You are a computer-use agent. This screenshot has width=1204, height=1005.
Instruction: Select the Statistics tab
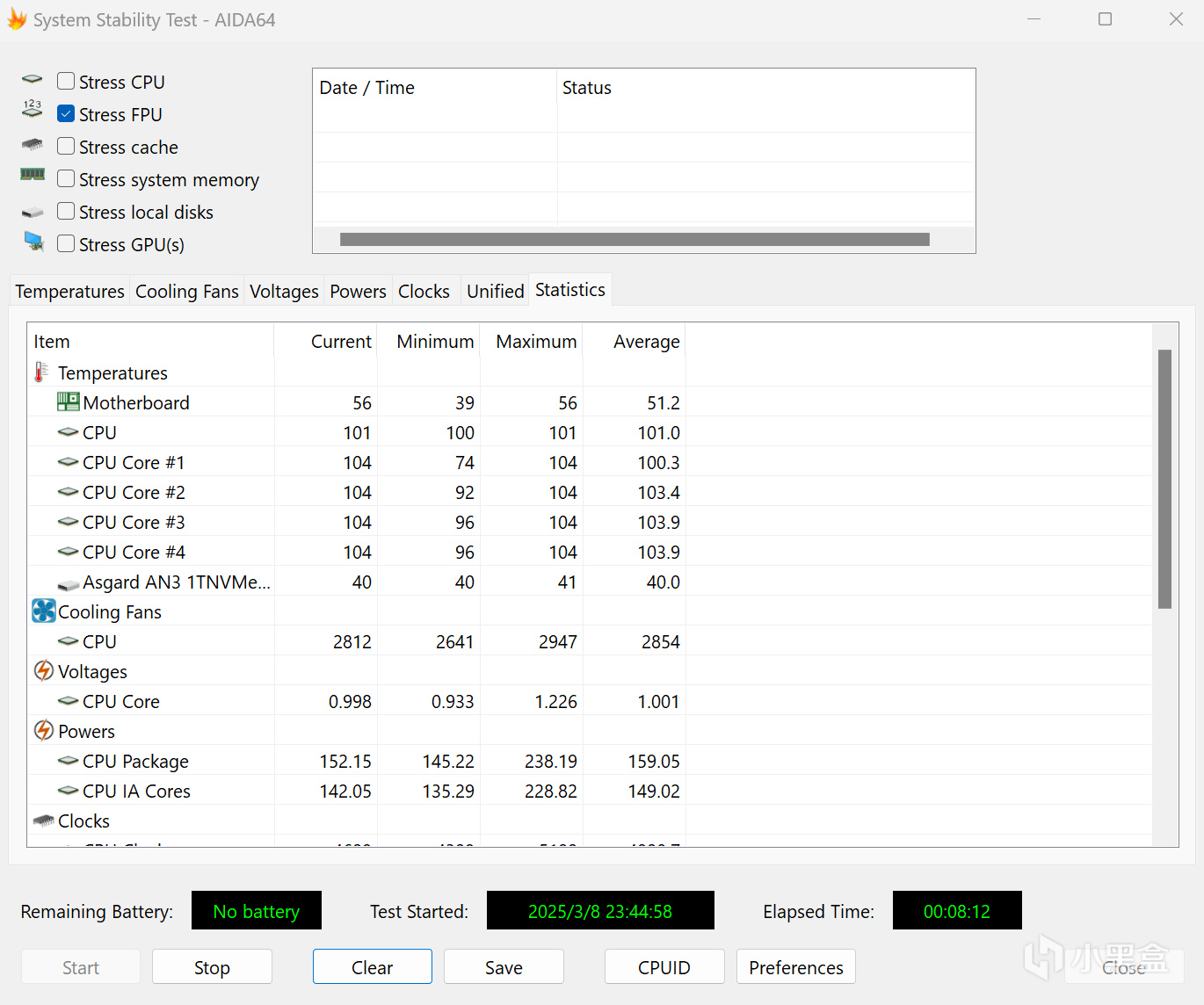570,290
